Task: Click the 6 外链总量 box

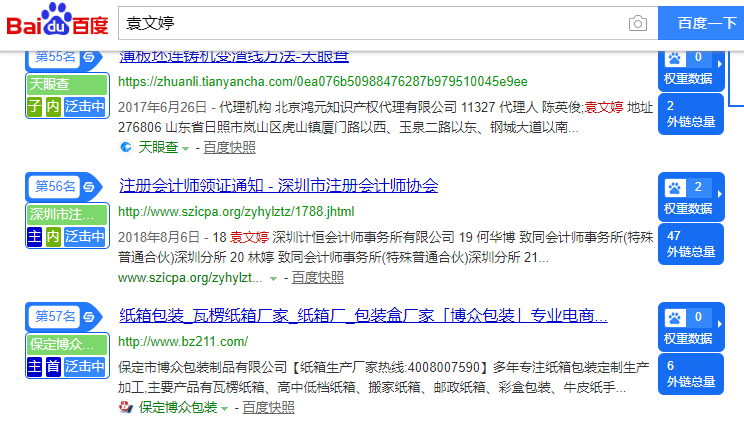Action: (691, 374)
